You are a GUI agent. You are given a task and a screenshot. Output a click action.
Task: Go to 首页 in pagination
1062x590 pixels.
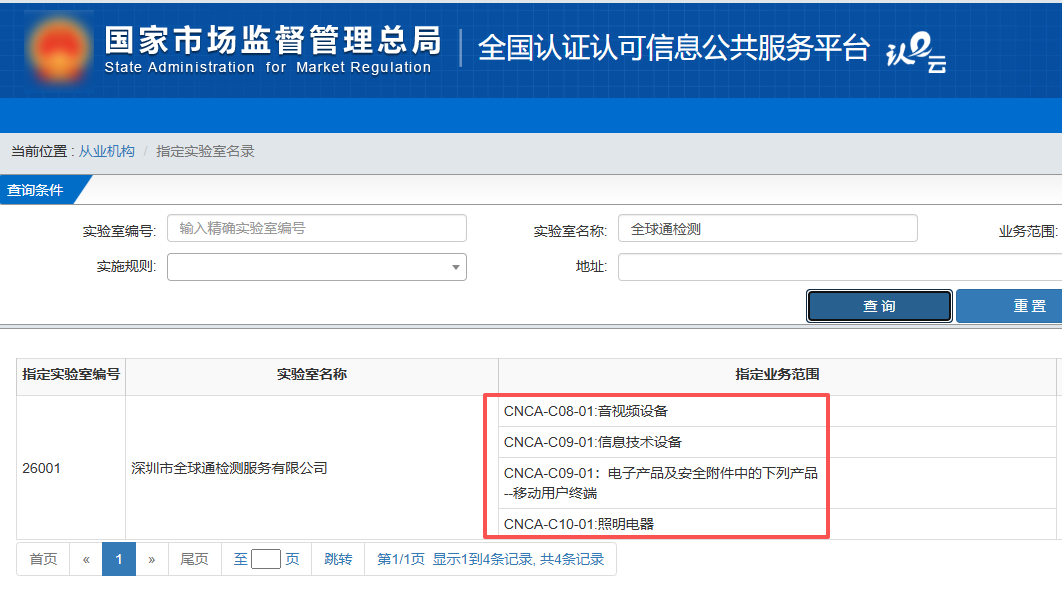click(43, 559)
